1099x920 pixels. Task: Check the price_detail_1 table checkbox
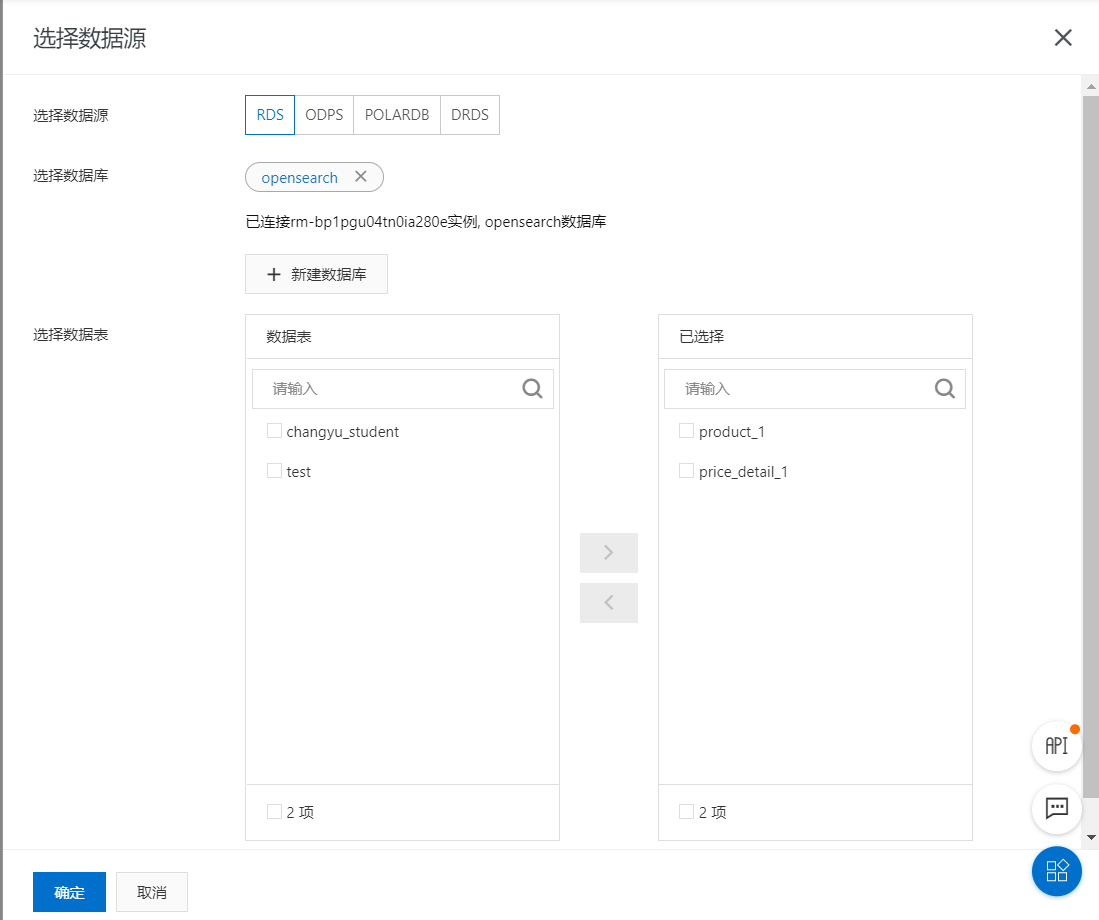click(x=686, y=471)
